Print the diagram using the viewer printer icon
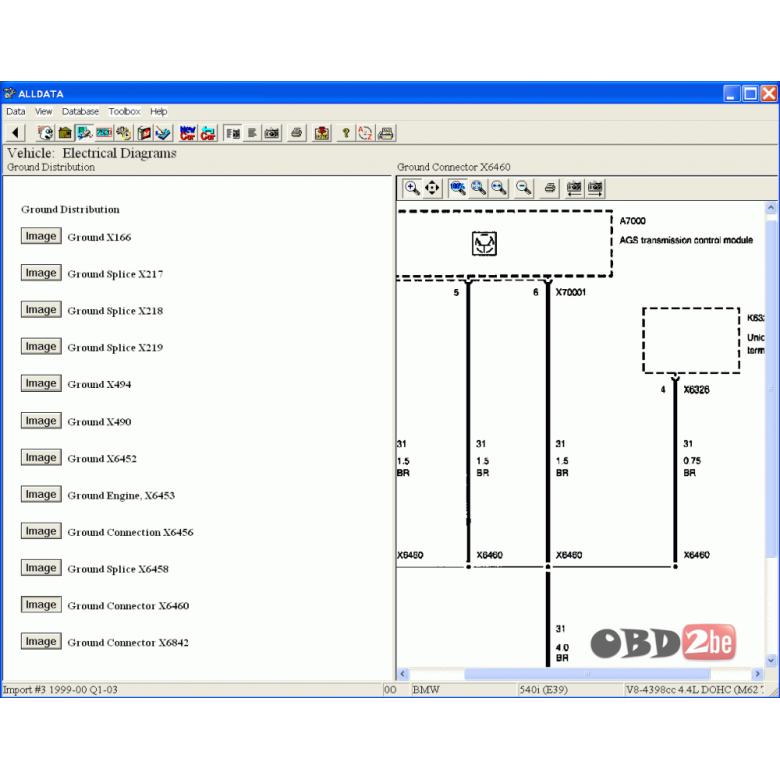 click(550, 188)
